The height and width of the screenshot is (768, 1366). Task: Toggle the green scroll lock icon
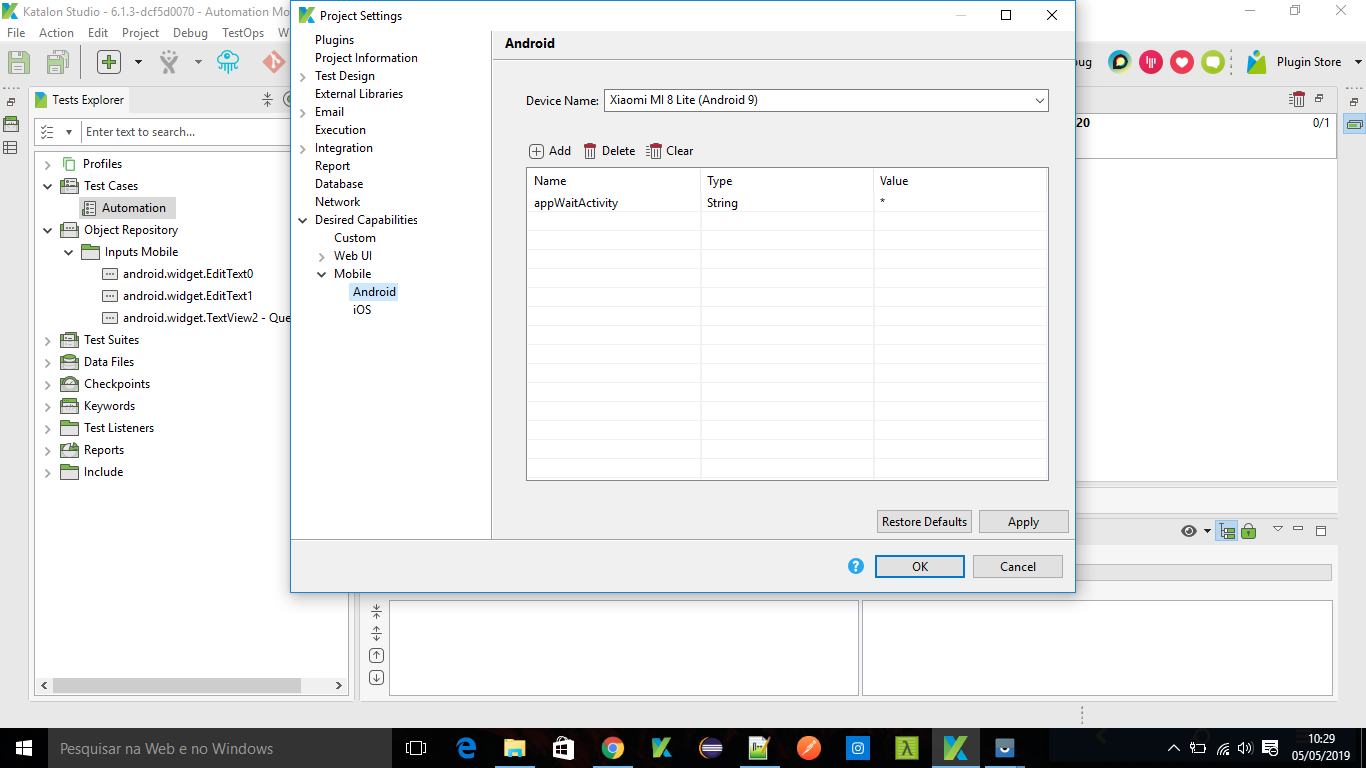click(x=1249, y=531)
